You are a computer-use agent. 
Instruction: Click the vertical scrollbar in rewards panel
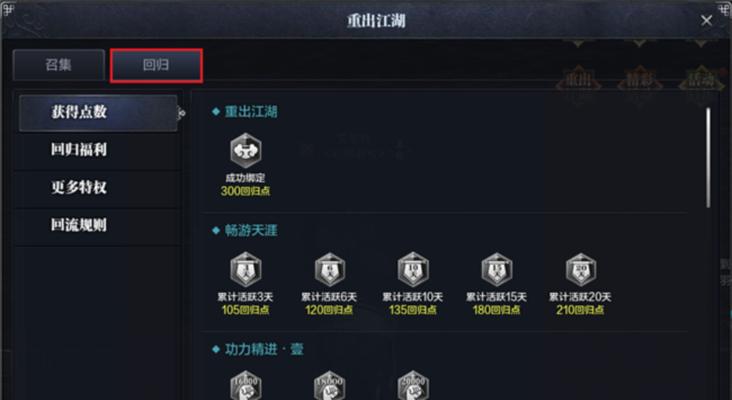click(708, 158)
